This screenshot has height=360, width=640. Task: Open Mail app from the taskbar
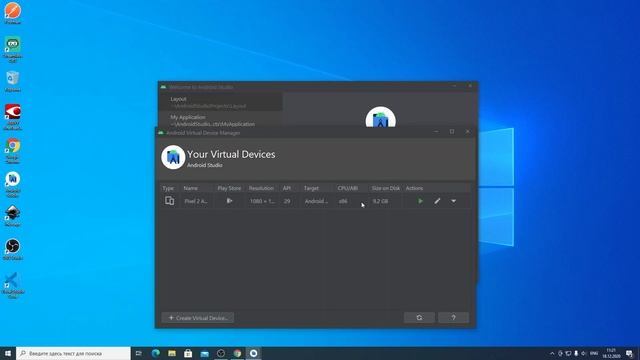tap(204, 353)
